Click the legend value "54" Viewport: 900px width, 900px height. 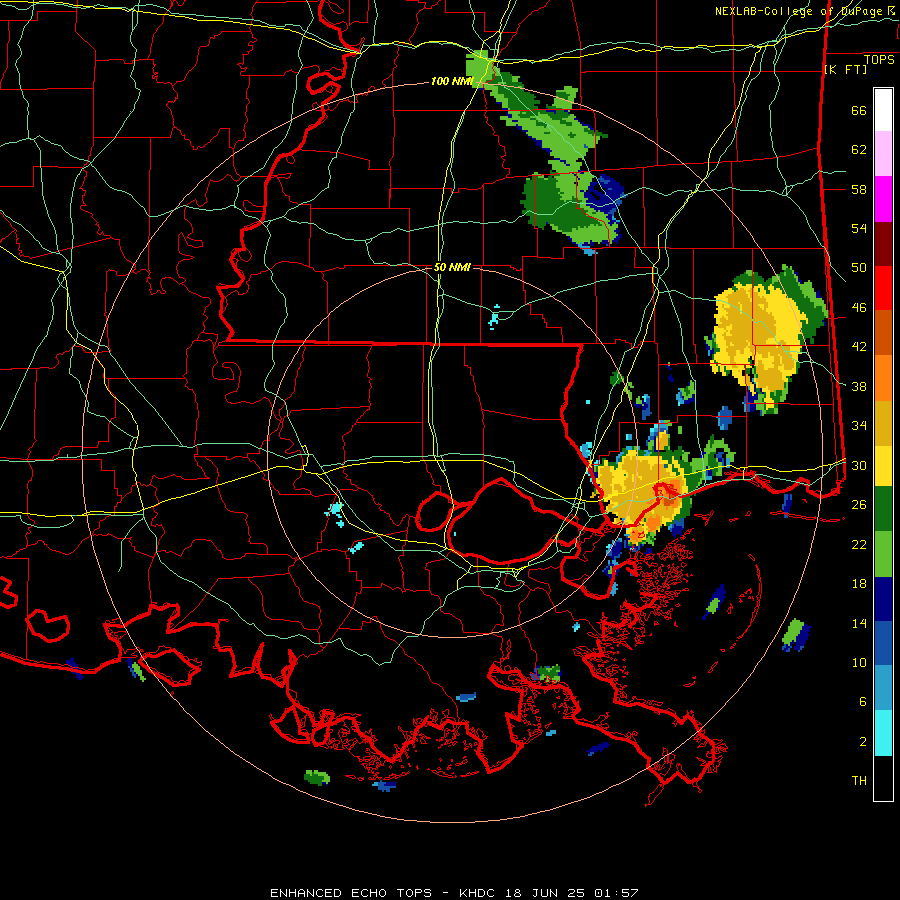(x=859, y=228)
